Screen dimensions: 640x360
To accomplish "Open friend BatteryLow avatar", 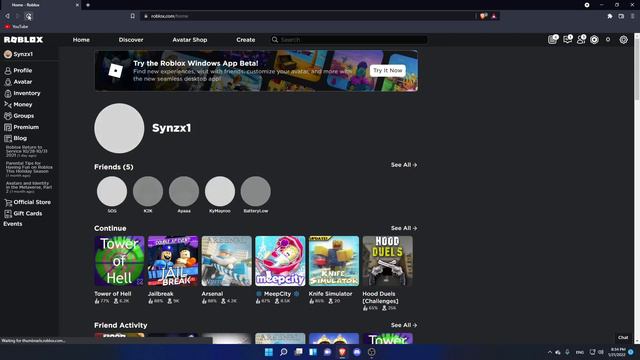I will 256,191.
